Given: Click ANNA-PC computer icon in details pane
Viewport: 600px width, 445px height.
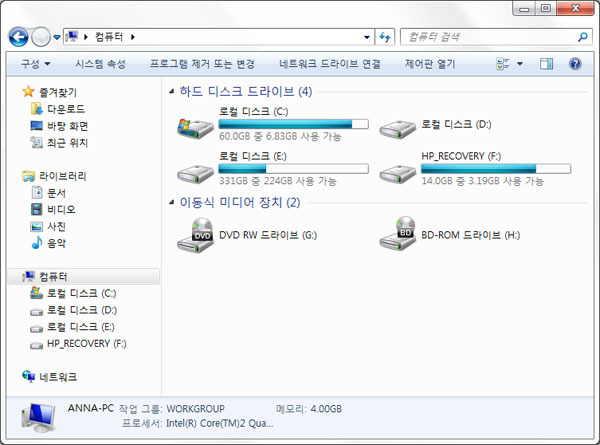Looking at the screenshot, I should click(38, 418).
